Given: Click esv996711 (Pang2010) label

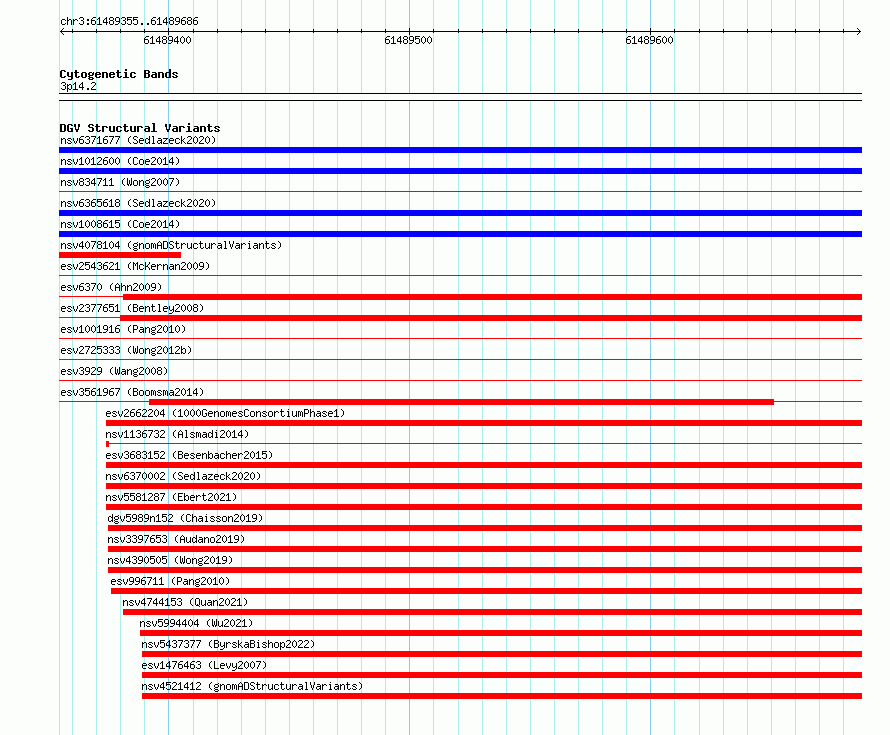Looking at the screenshot, I should pos(170,581).
